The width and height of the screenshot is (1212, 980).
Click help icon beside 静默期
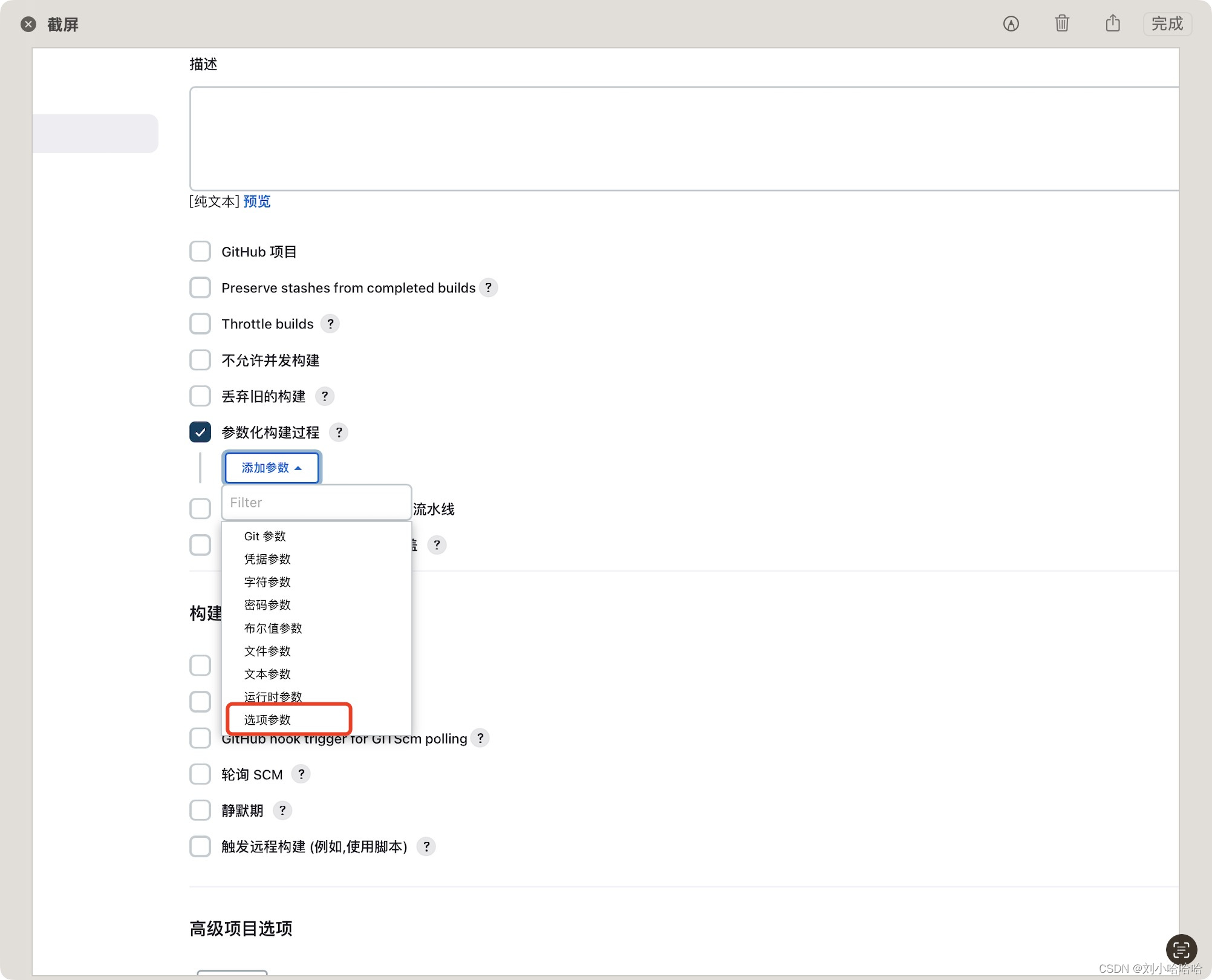tap(282, 811)
